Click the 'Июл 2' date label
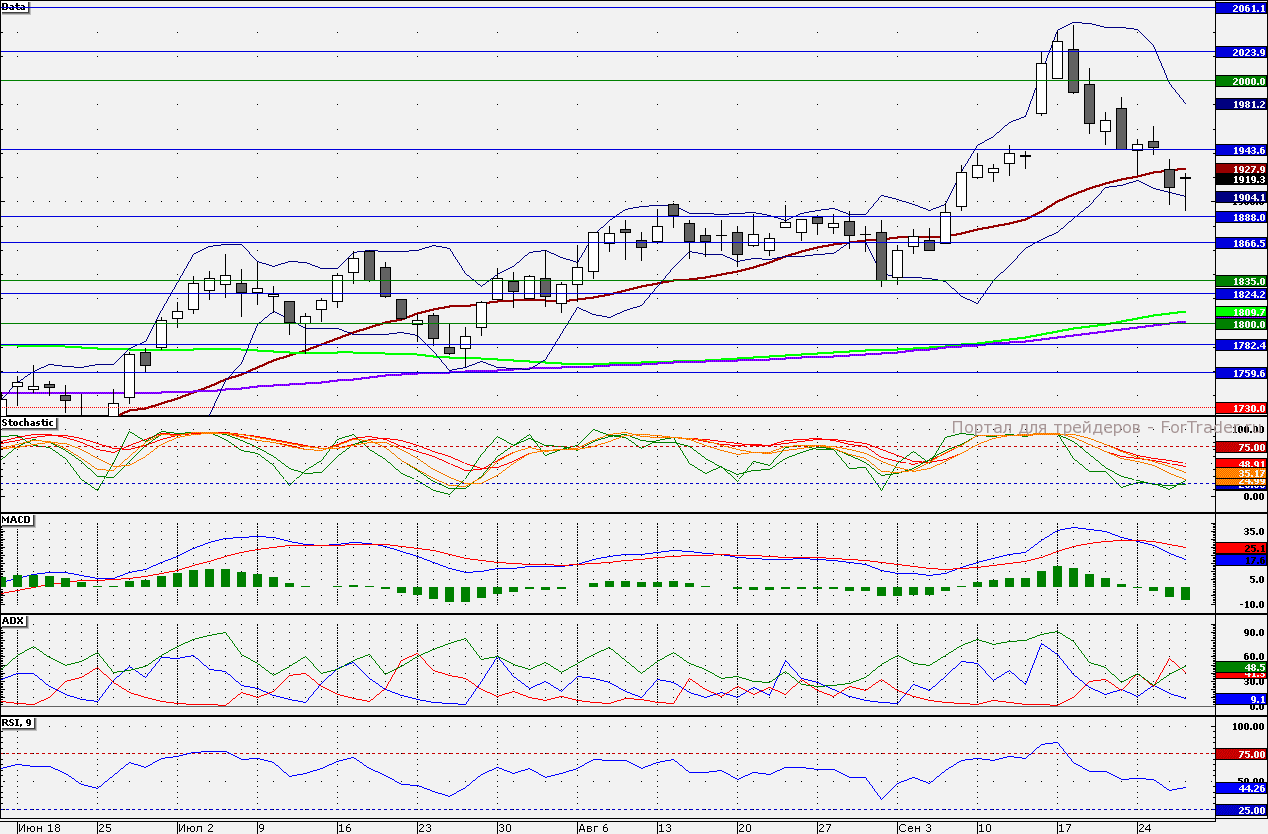Viewport: 1268px width, 834px height. tap(196, 828)
